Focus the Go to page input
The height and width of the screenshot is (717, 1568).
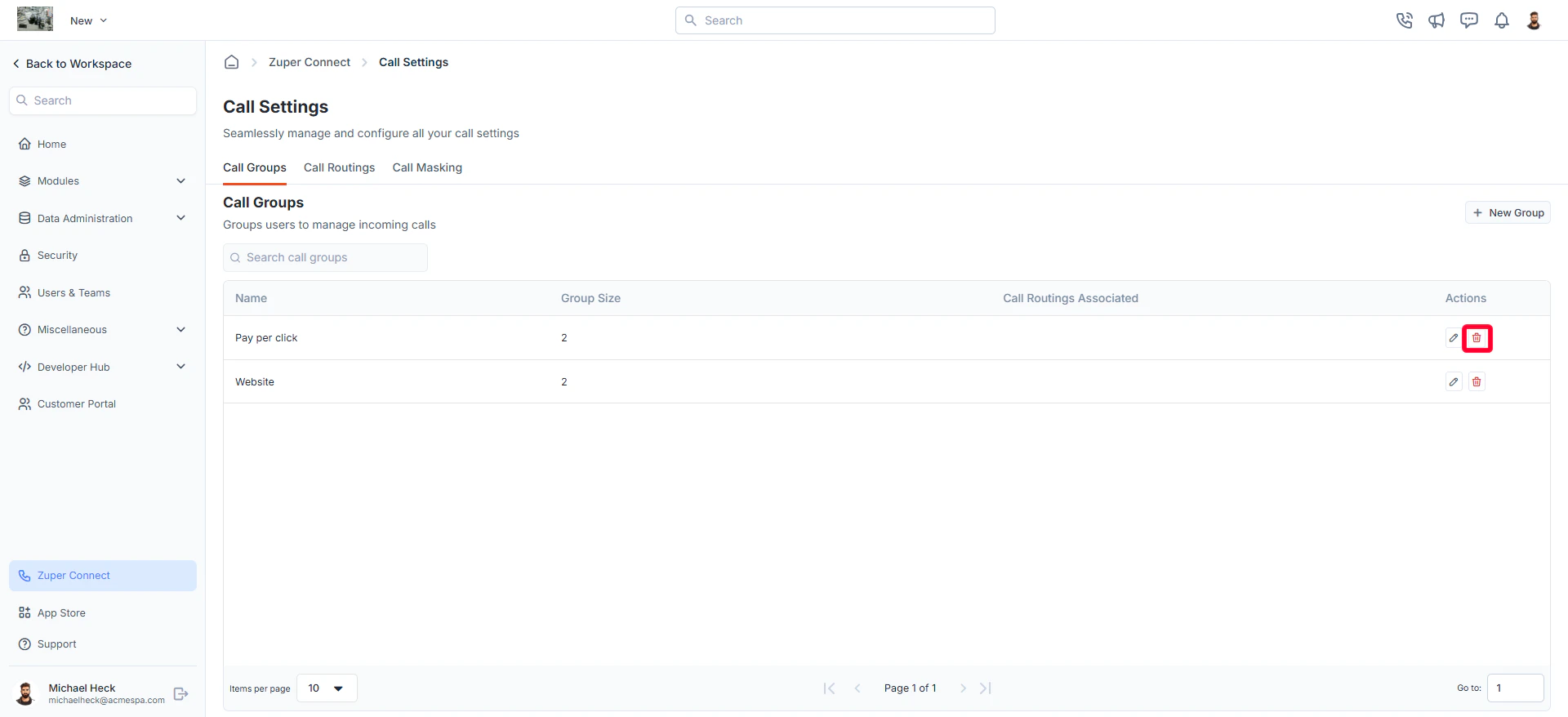coord(1515,688)
